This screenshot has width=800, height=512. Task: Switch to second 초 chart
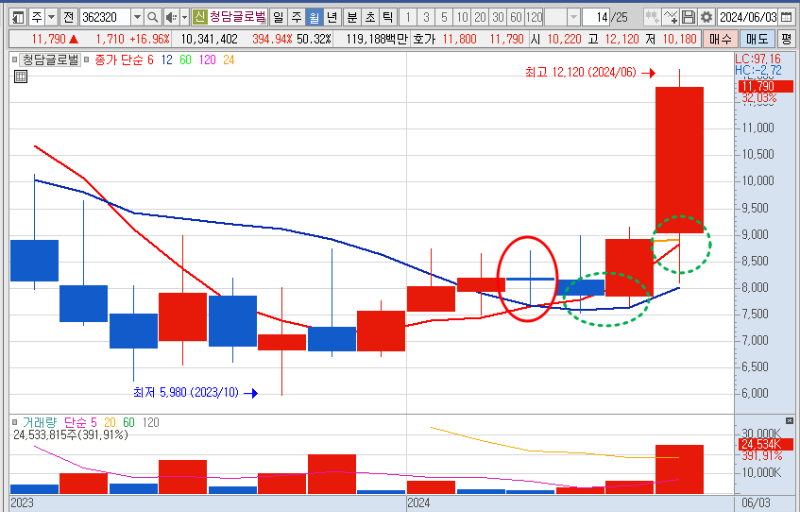(x=370, y=17)
